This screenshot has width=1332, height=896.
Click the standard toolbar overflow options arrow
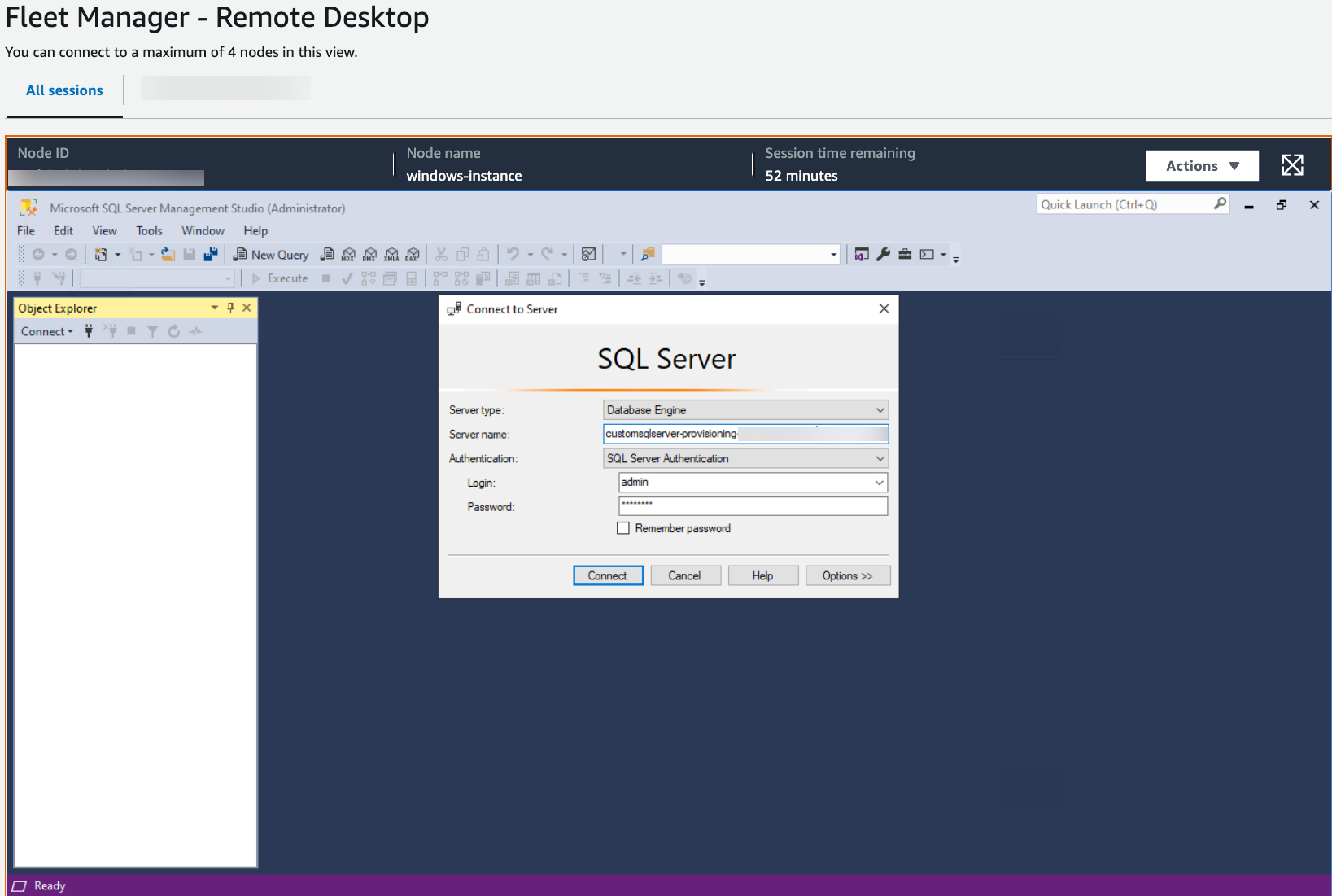coord(956,259)
